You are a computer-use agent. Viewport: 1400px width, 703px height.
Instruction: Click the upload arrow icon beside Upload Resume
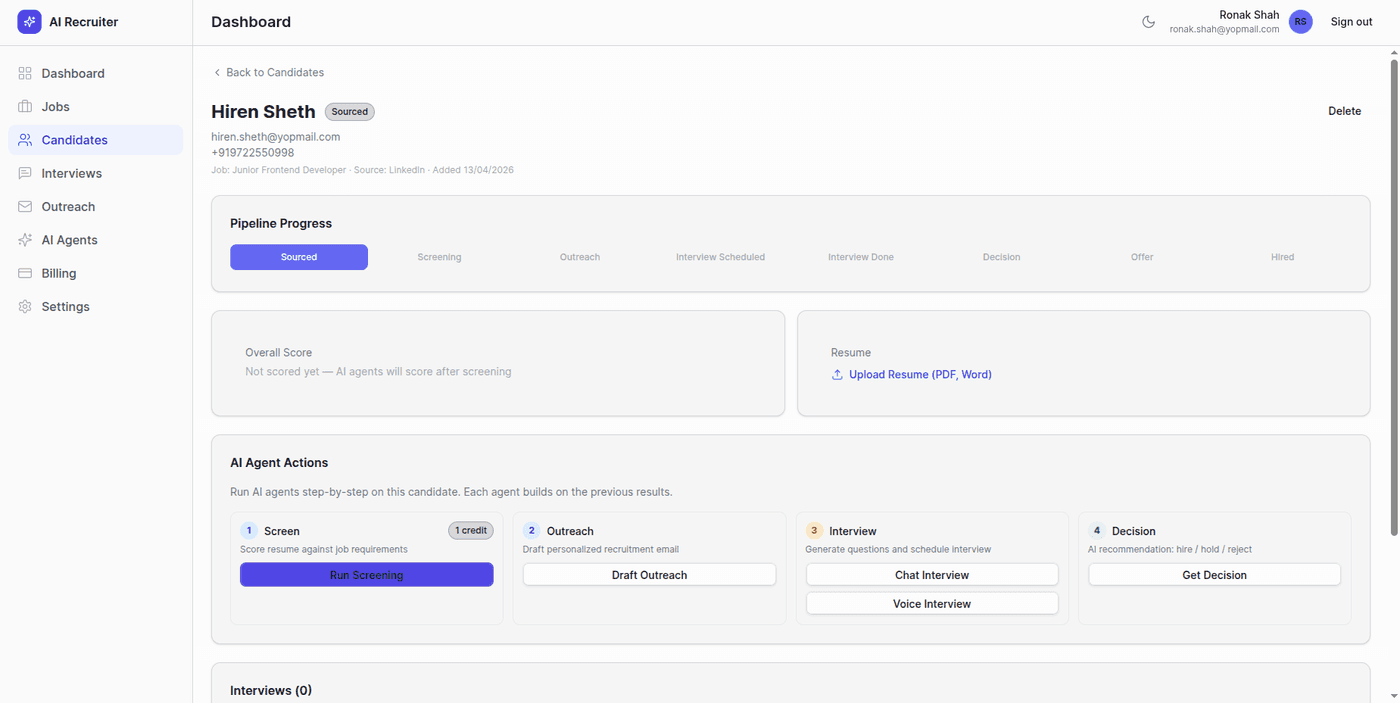(x=837, y=375)
